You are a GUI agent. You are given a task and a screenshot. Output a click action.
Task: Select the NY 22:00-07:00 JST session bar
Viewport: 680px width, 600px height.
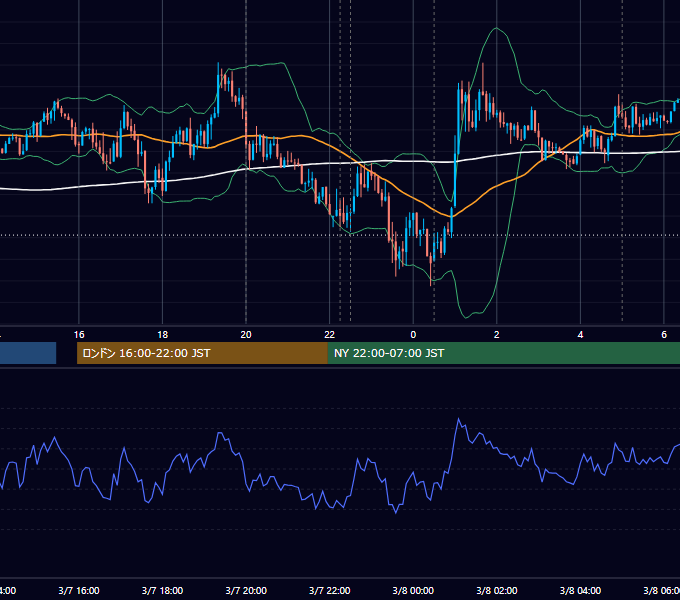(503, 353)
